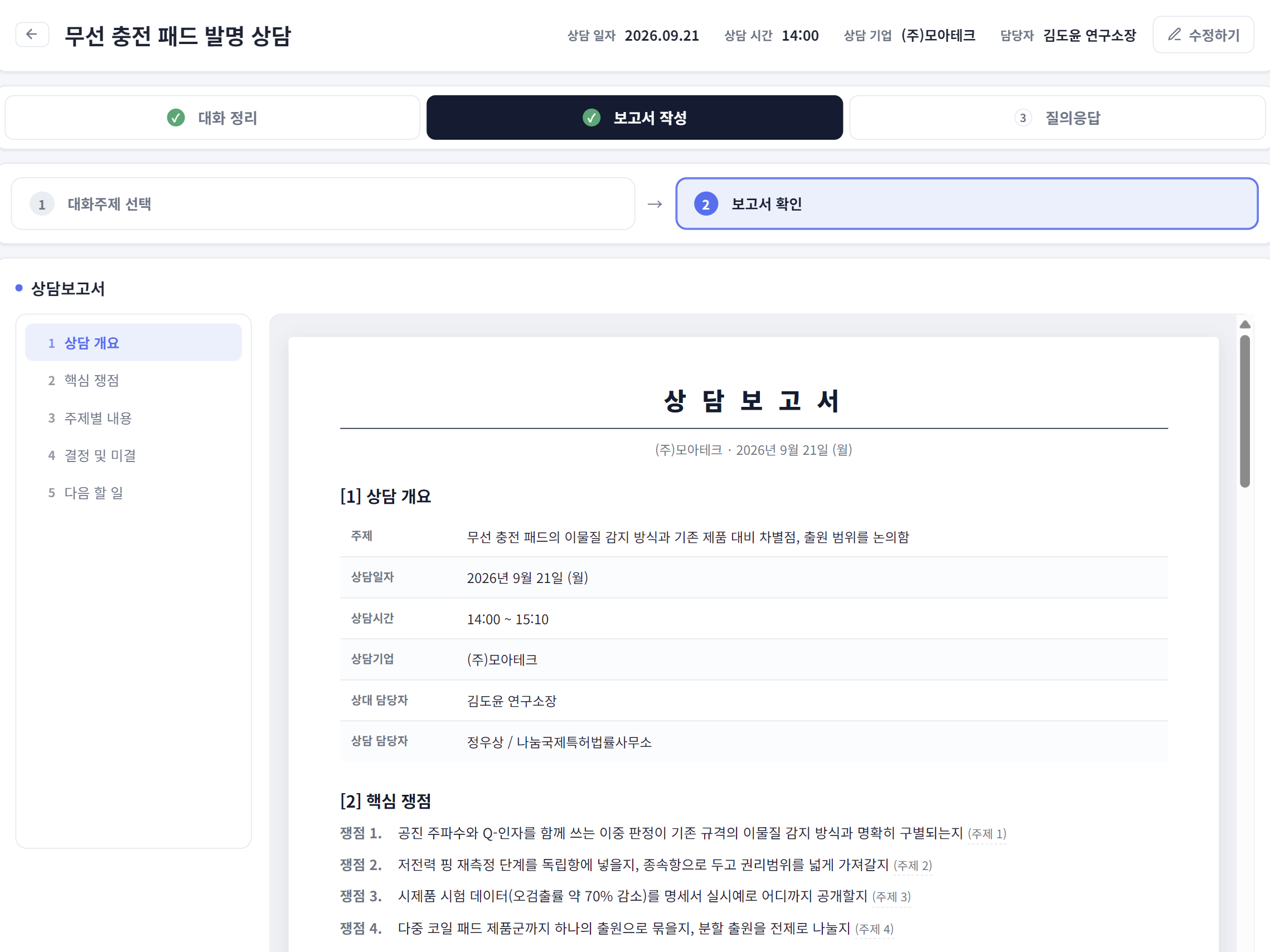1270x952 pixels.
Task: Click the back arrow button
Action: (x=32, y=35)
